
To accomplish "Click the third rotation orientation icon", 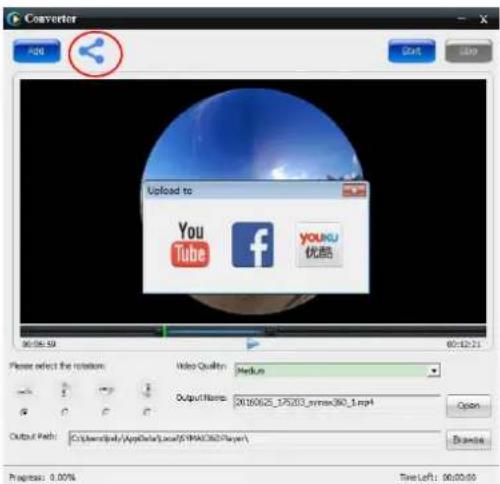I will point(106,390).
